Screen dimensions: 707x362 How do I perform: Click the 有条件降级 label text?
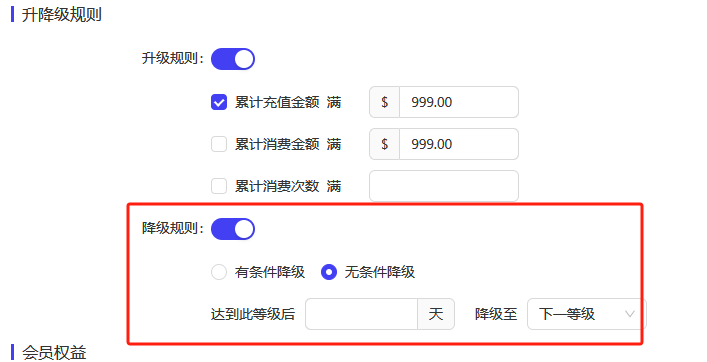[x=270, y=272]
